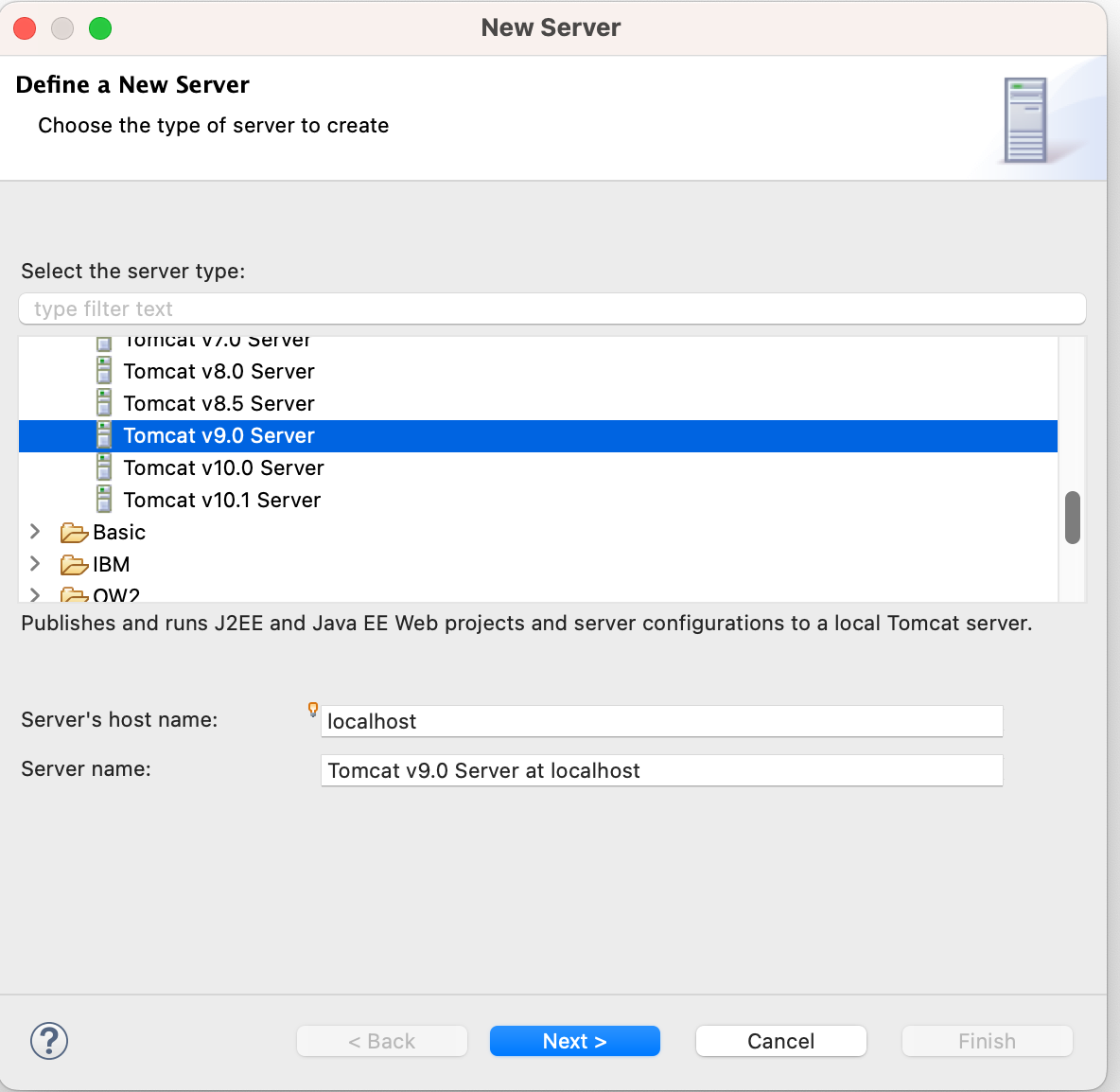
Task: Close the dialog with red button
Action: click(x=25, y=28)
